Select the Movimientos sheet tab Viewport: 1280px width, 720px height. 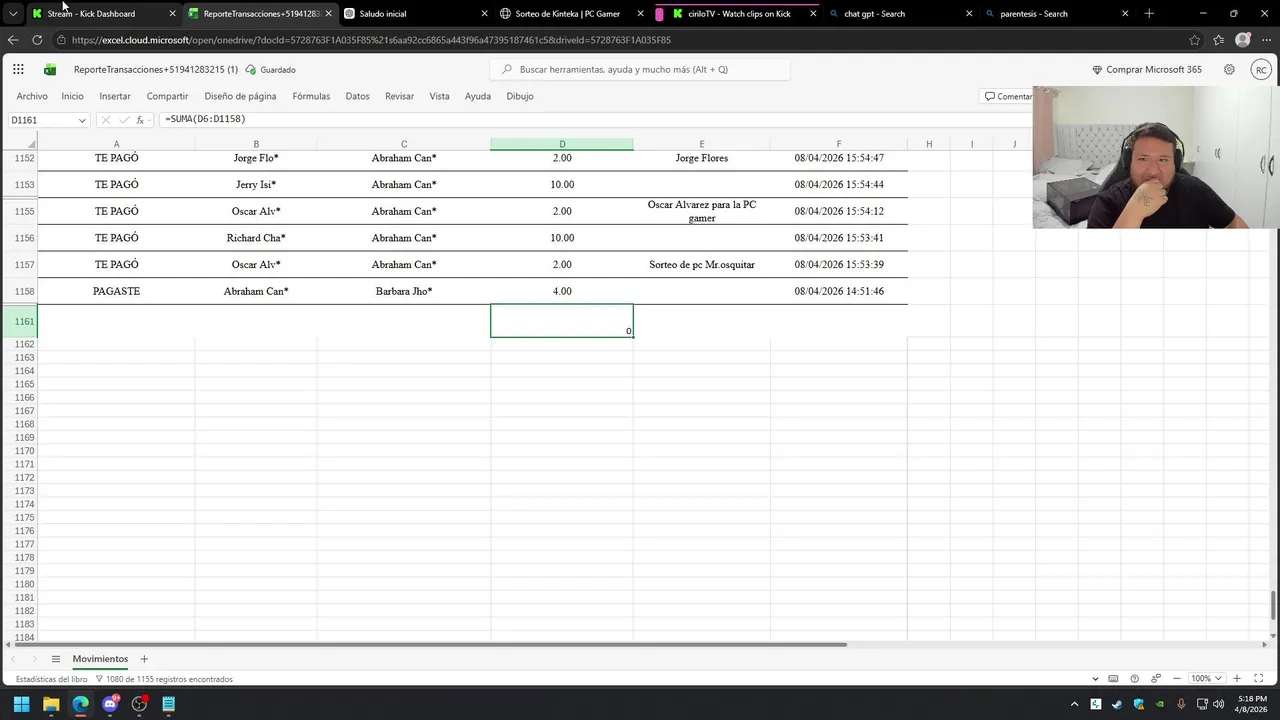click(x=100, y=659)
